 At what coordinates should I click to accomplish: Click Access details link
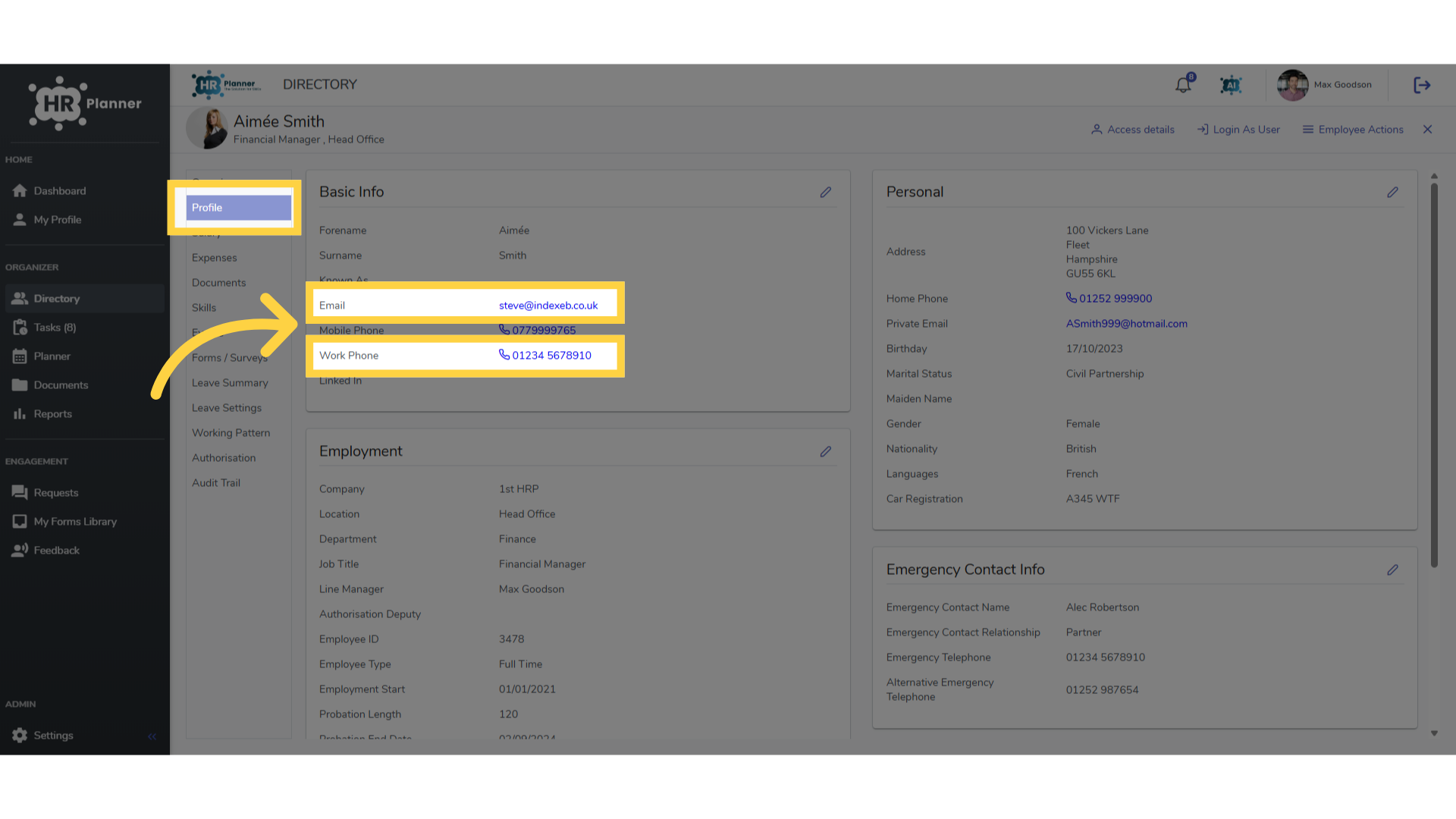[1133, 130]
